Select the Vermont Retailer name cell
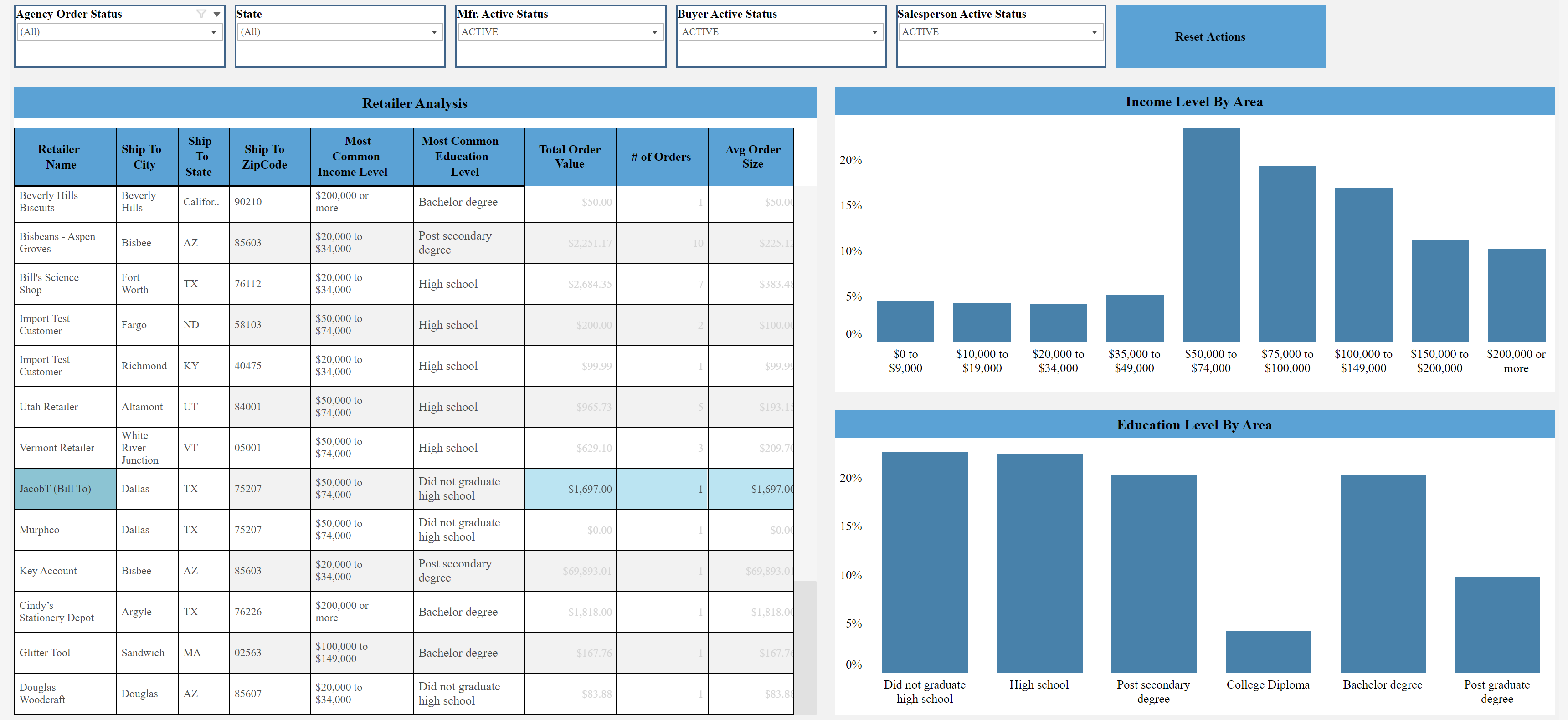 [65, 448]
